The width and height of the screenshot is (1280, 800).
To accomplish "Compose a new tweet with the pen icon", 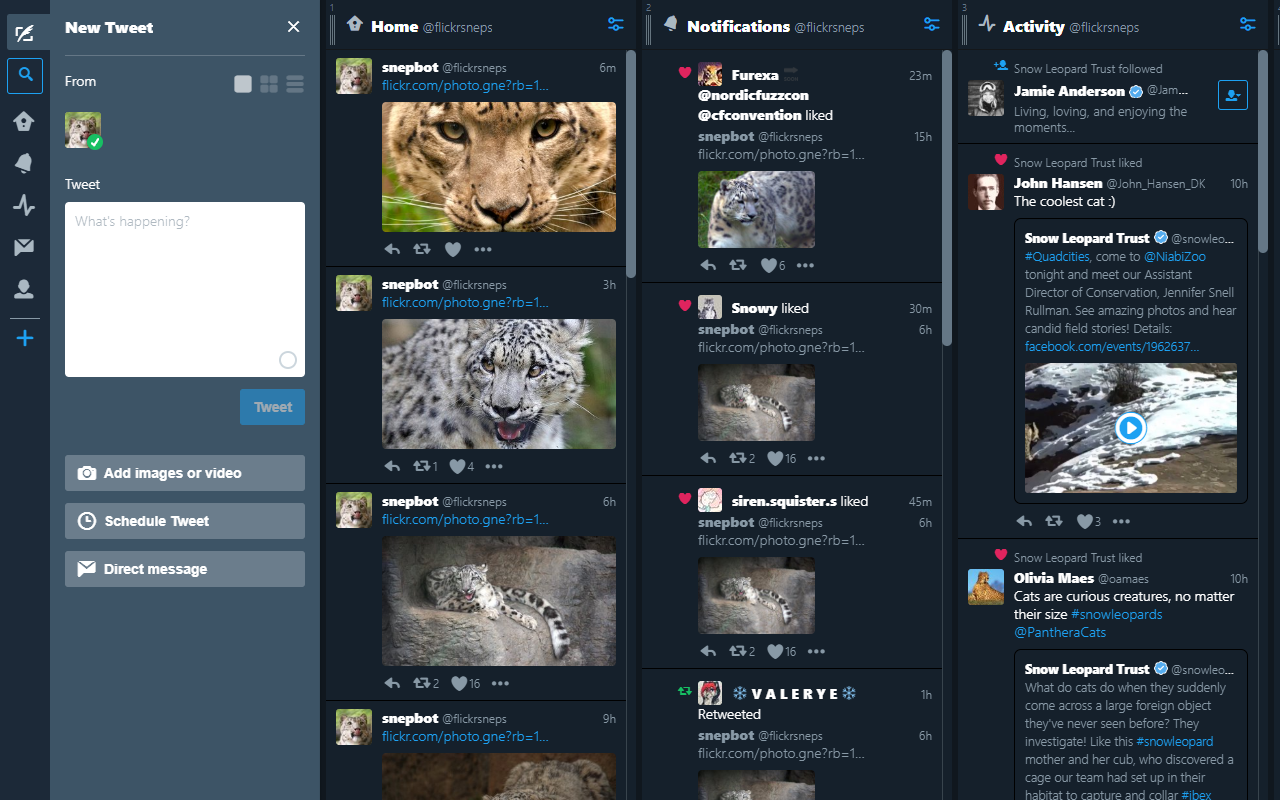I will [25, 33].
